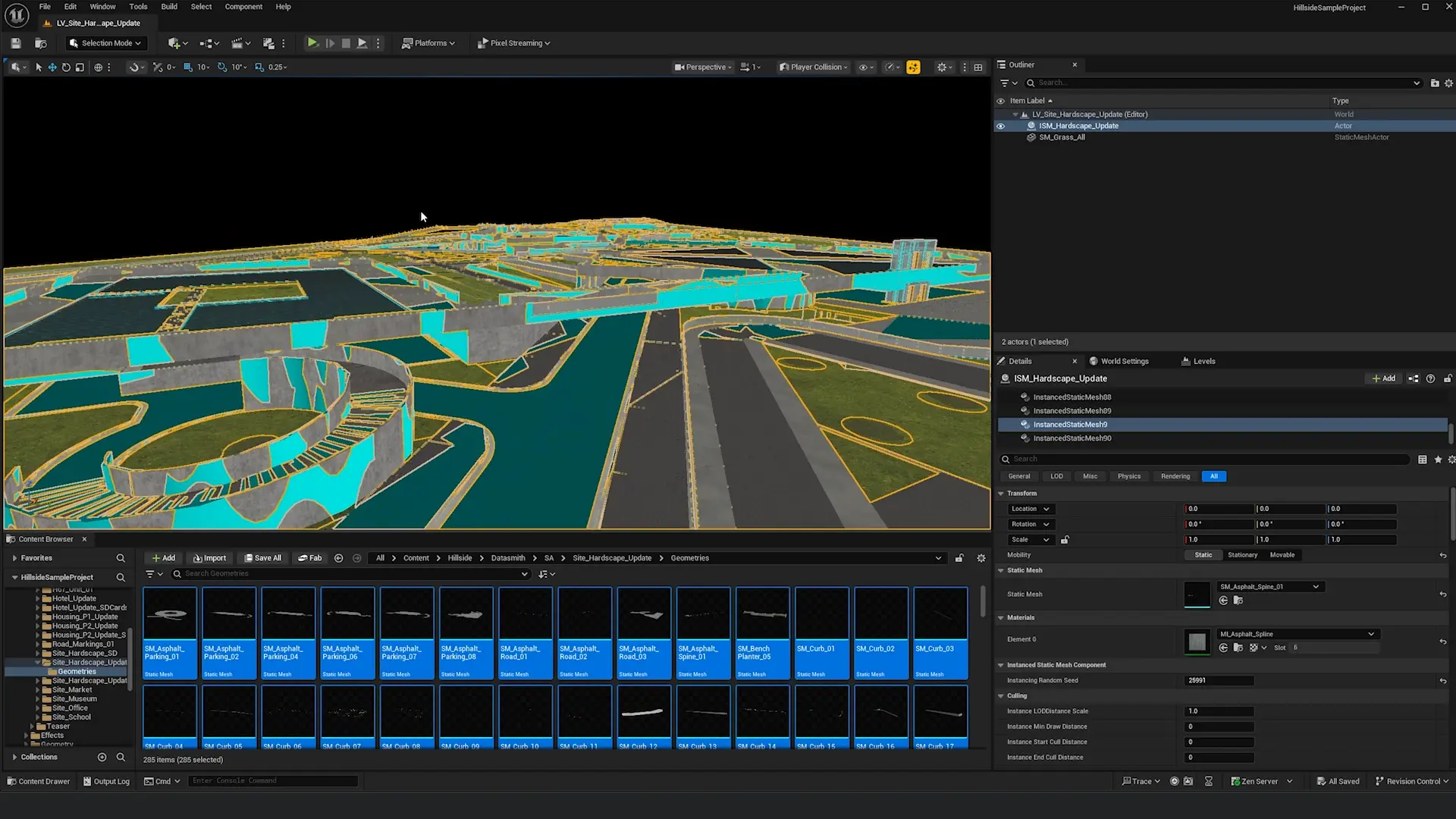Viewport: 1456px width, 819px height.
Task: Toggle the Details panel lock icon
Action: [1448, 379]
